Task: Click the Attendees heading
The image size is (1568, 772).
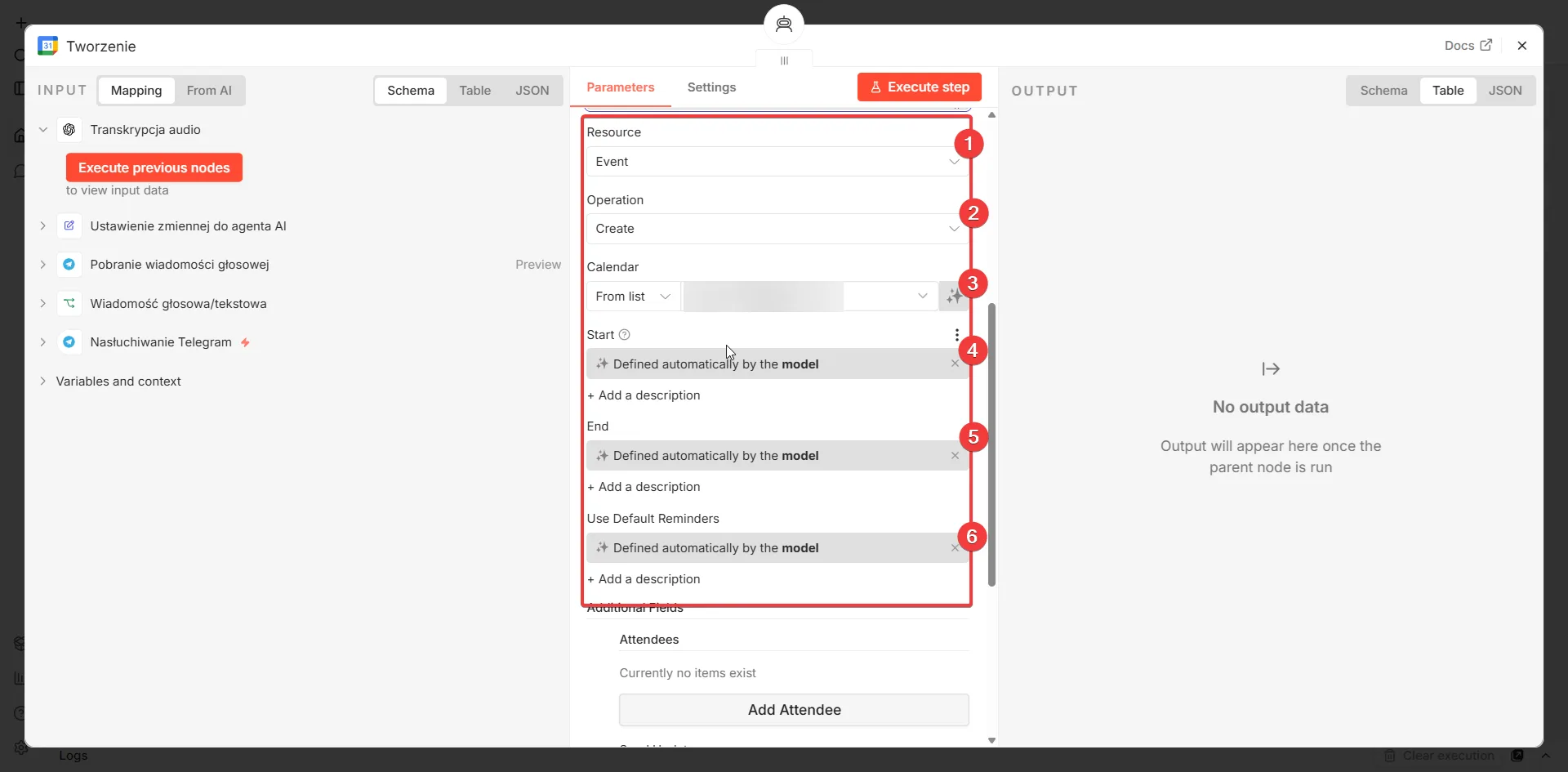Action: coord(649,640)
